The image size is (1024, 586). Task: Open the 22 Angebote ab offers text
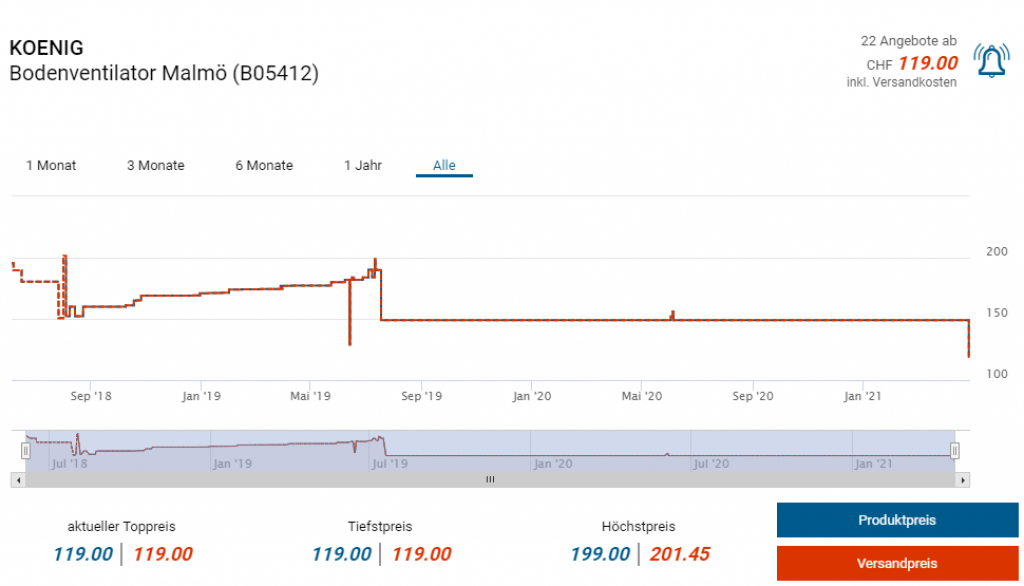point(908,41)
